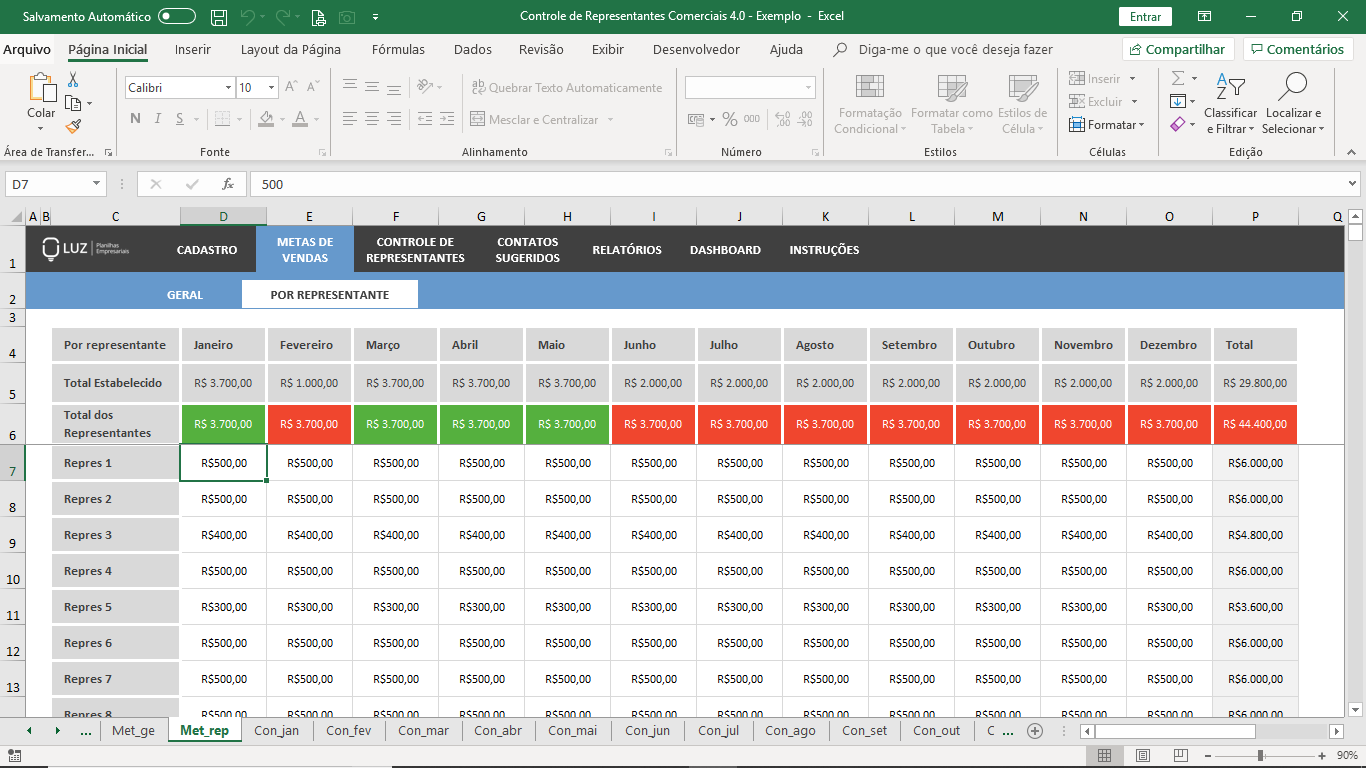This screenshot has width=1366, height=768.
Task: Switch to GERAL sub-tab
Action: point(185,295)
